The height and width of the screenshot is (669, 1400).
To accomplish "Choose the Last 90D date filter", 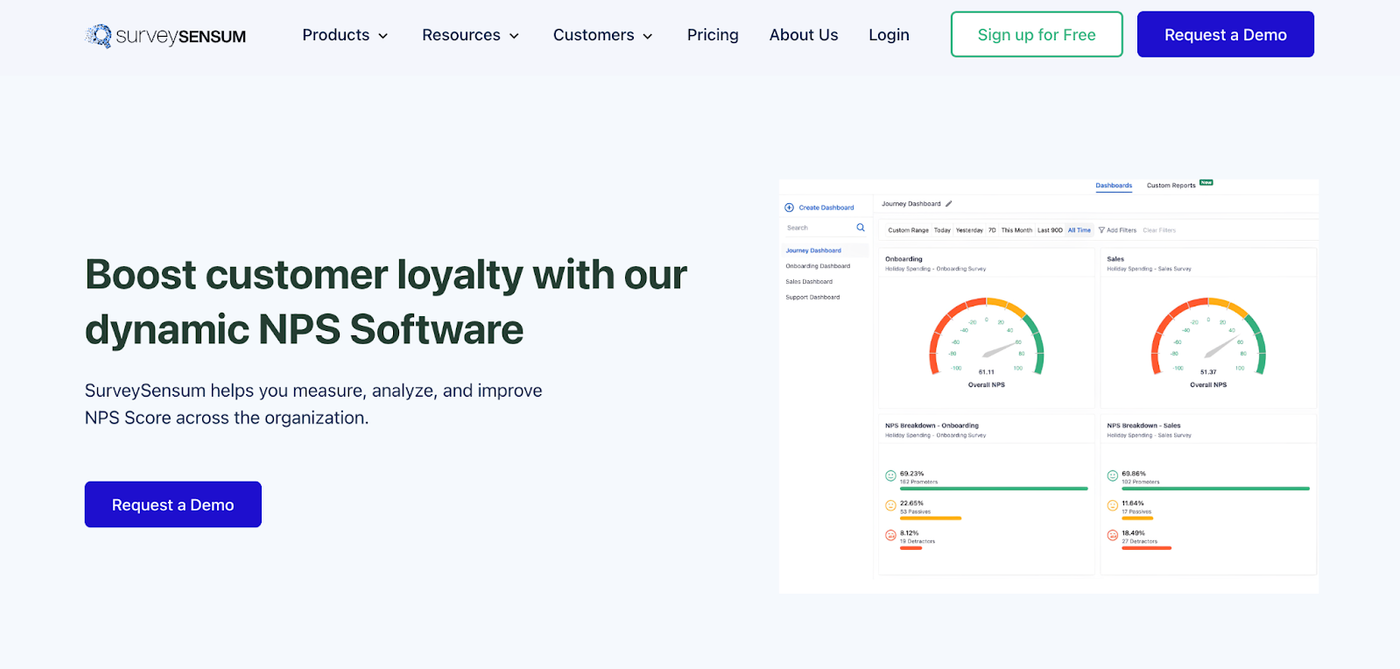I will point(1050,230).
